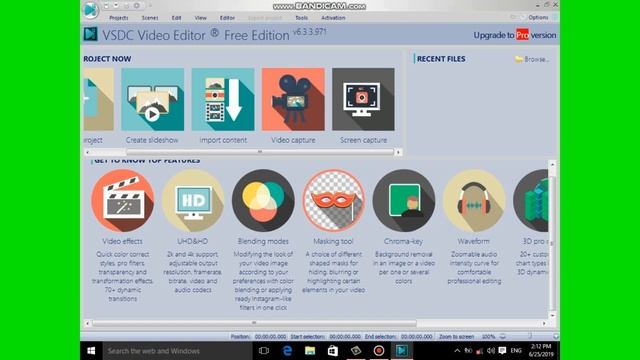
Task: Click the ENG language indicator
Action: pos(516,351)
